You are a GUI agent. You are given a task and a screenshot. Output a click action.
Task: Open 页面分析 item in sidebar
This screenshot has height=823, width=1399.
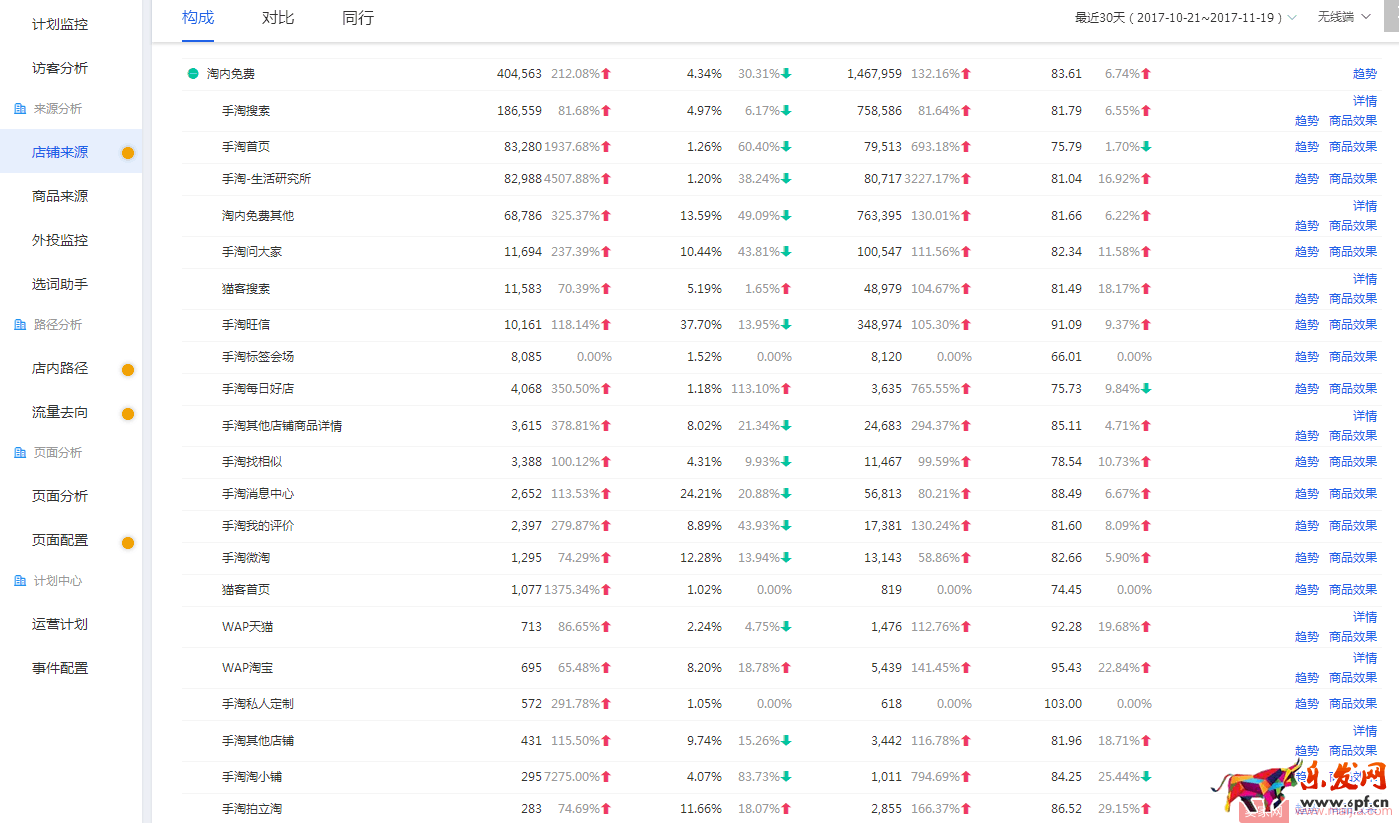tap(60, 496)
